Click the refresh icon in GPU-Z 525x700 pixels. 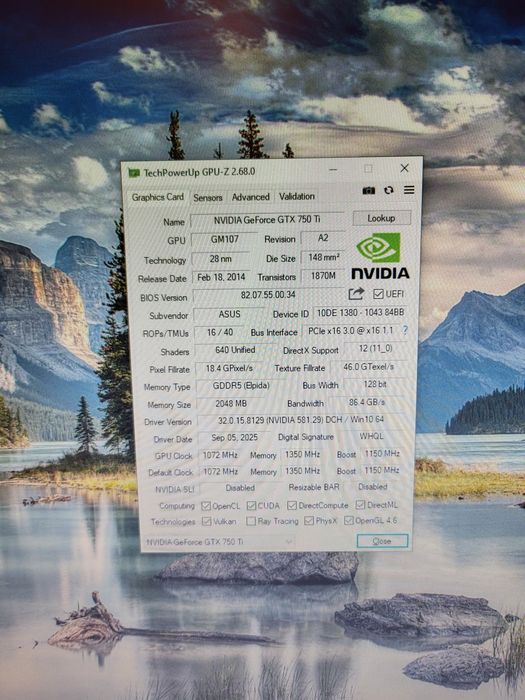tap(389, 190)
